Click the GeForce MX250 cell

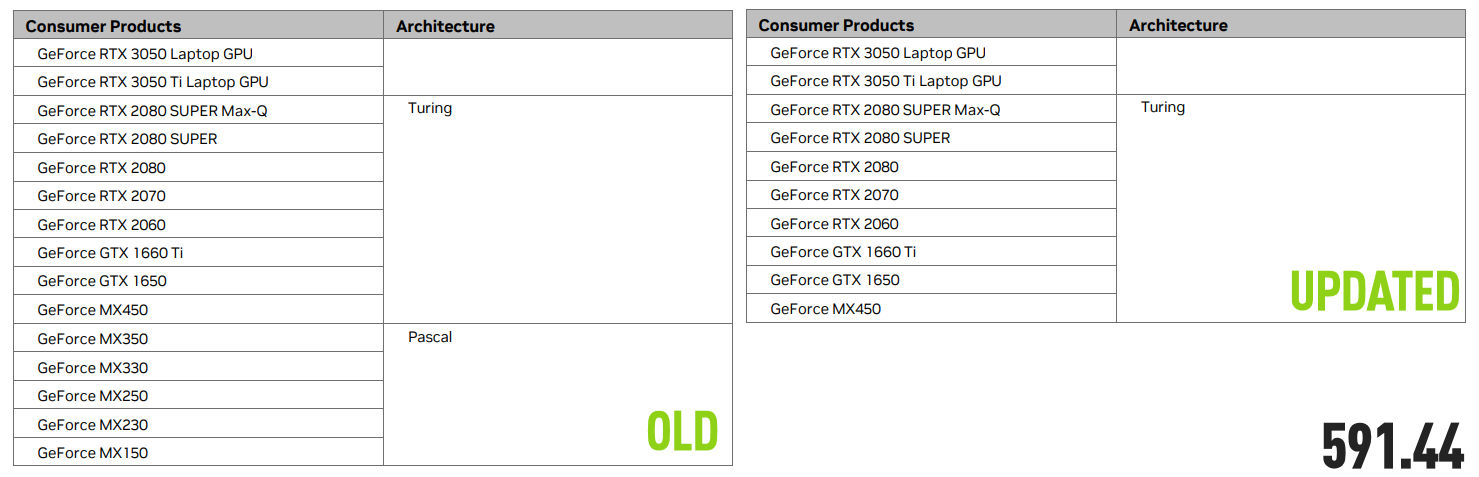click(x=93, y=396)
